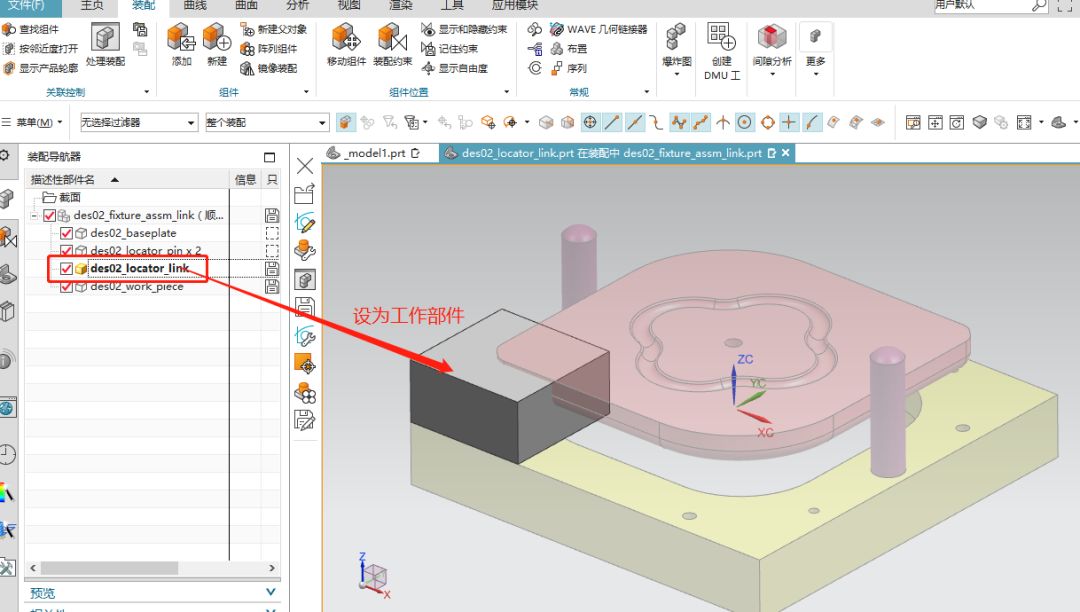This screenshot has height=612, width=1080.
Task: Switch to the 主页 ribbon tab
Action: click(x=92, y=6)
